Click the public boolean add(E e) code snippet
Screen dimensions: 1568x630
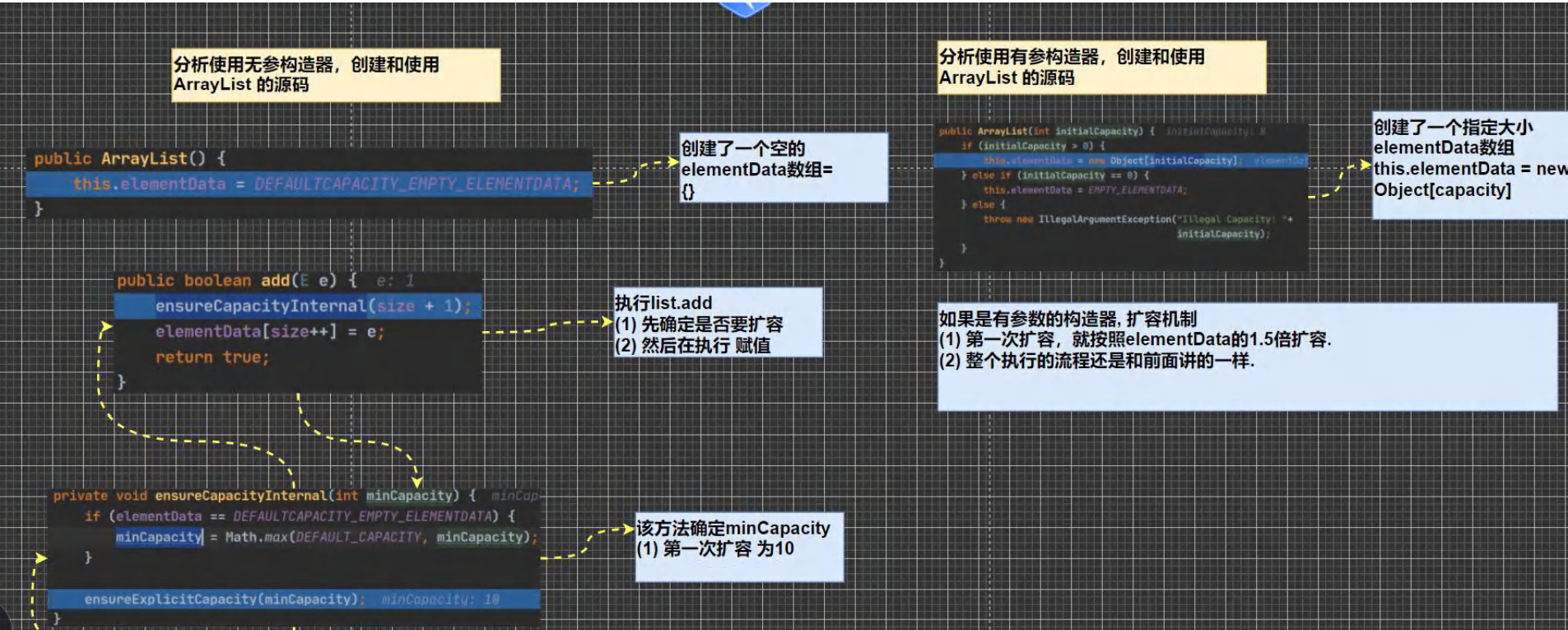(x=298, y=331)
